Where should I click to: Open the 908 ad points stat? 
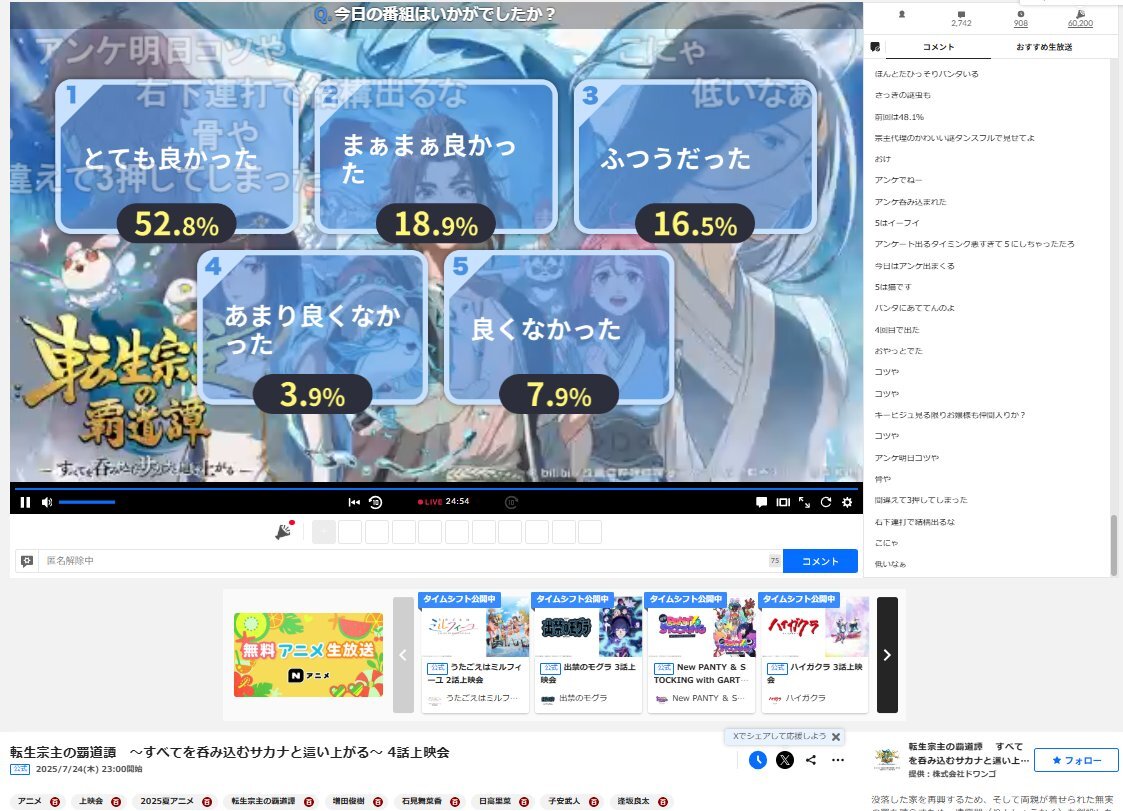(x=1021, y=19)
